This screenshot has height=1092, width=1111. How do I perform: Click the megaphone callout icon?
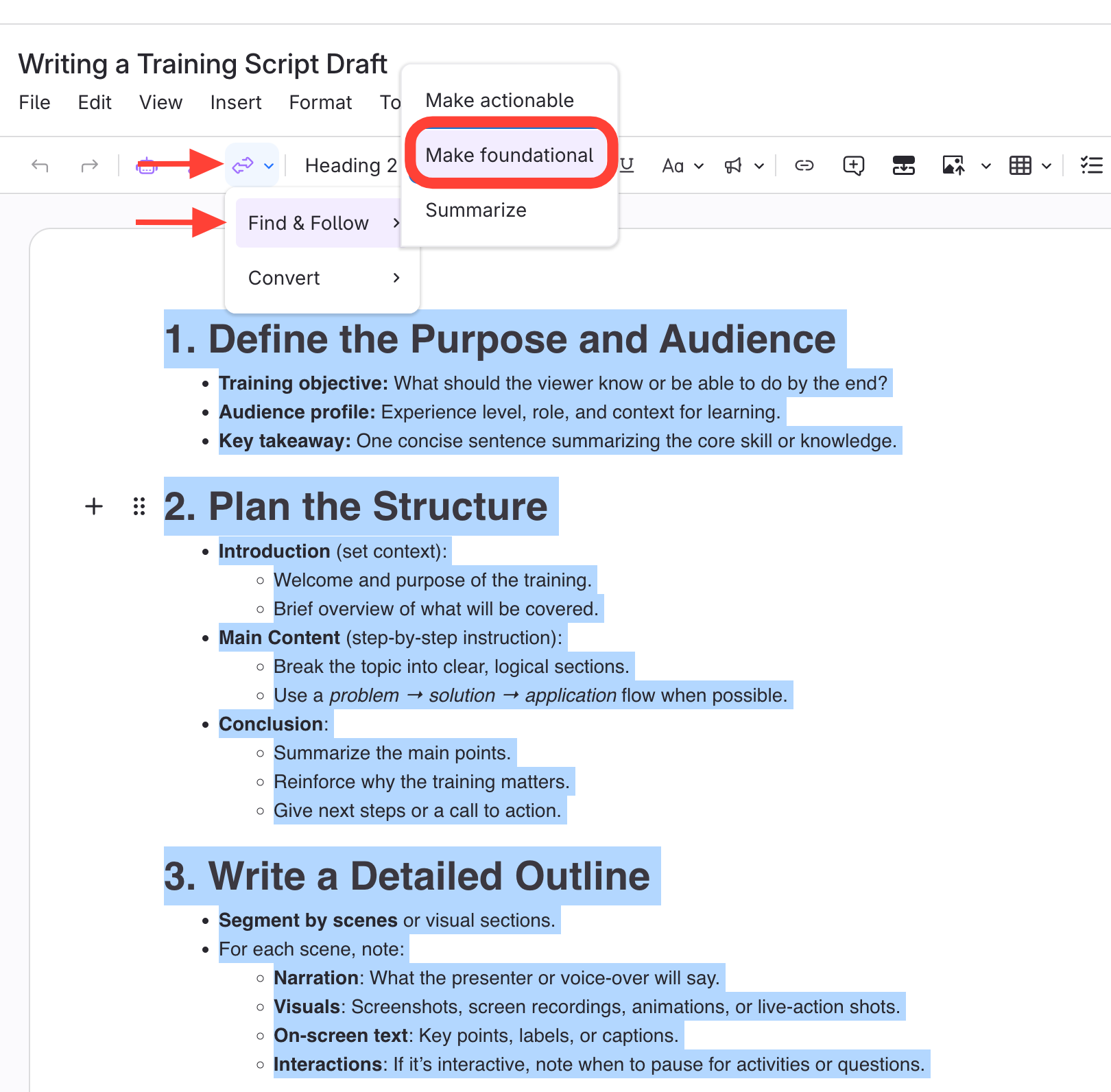pyautogui.click(x=733, y=165)
